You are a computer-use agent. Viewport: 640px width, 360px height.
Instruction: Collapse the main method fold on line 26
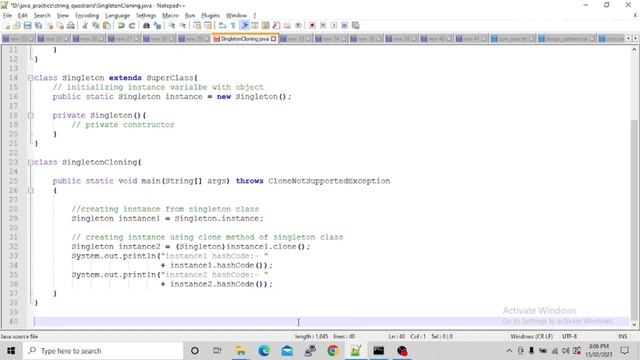(30, 190)
